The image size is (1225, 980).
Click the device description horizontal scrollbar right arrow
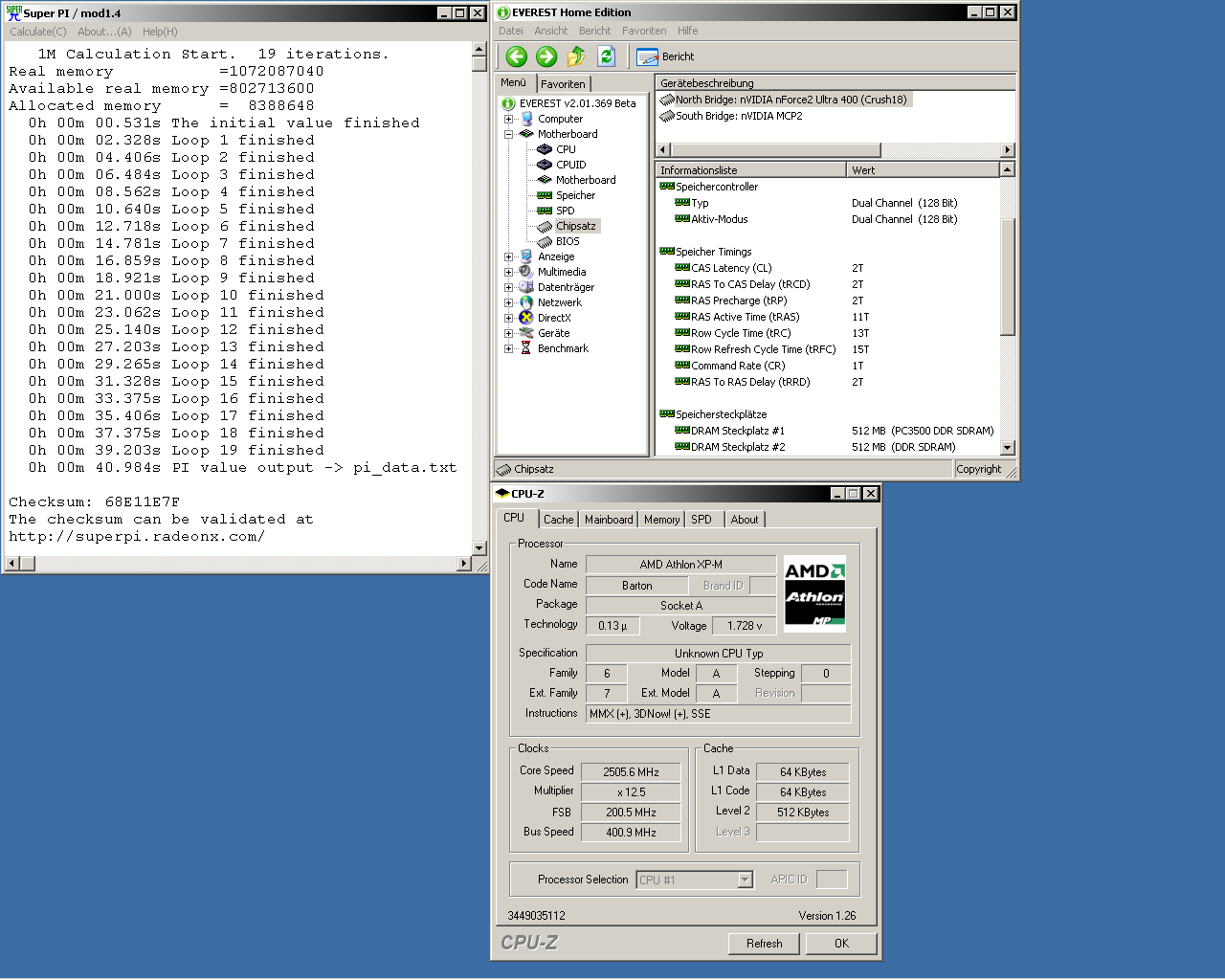pyautogui.click(x=1007, y=150)
